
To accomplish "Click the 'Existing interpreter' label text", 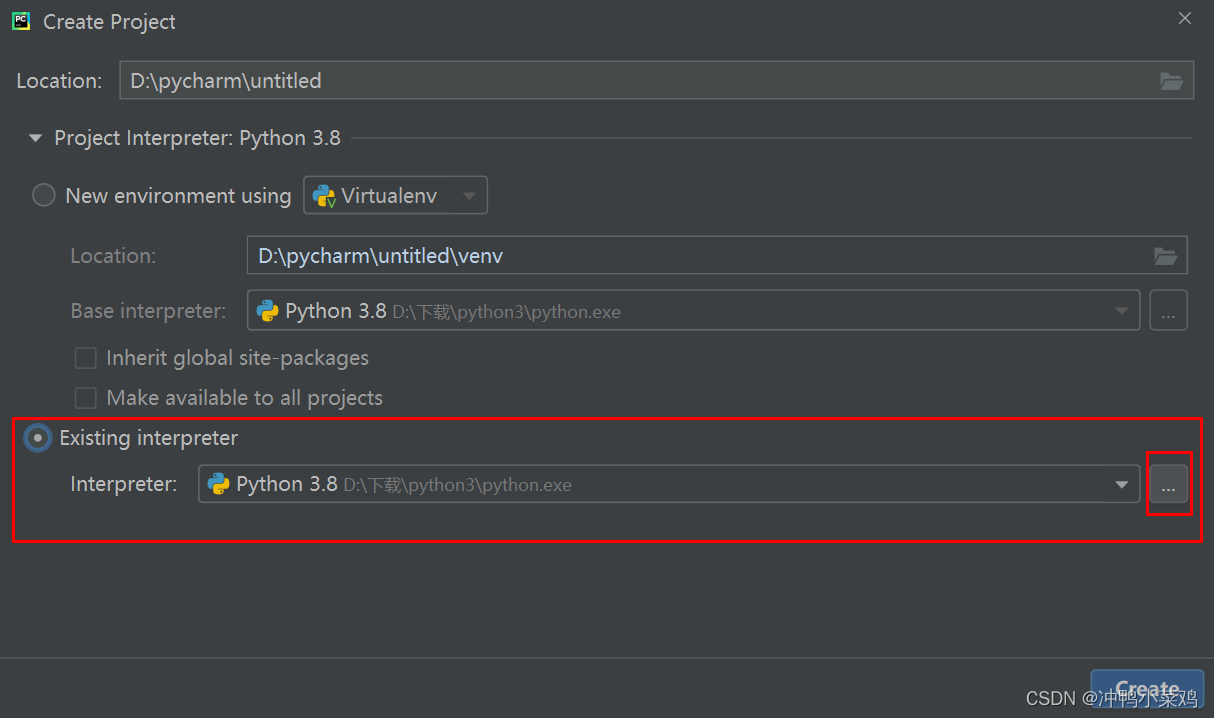I will coord(149,438).
